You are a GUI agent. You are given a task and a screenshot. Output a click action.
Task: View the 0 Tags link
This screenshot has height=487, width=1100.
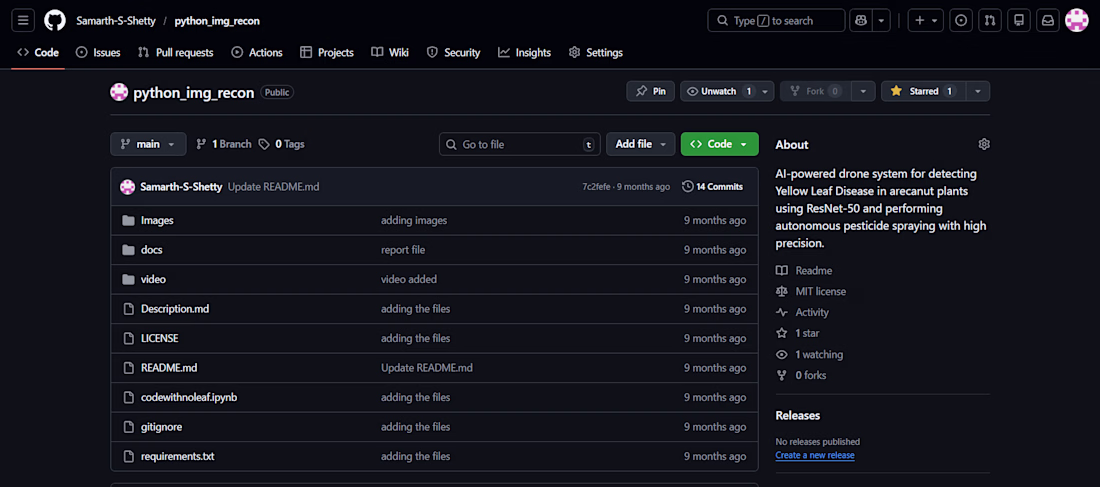tap(281, 144)
